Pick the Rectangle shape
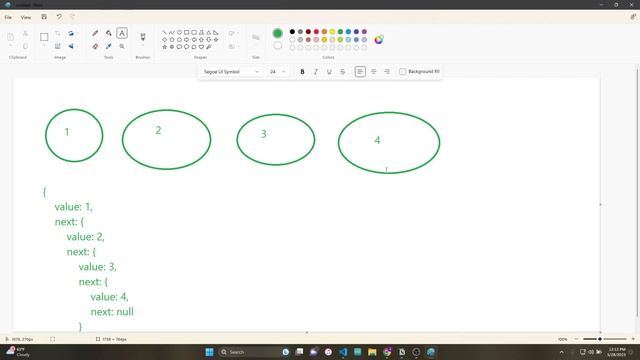This screenshot has height=360, width=640. pyautogui.click(x=187, y=32)
